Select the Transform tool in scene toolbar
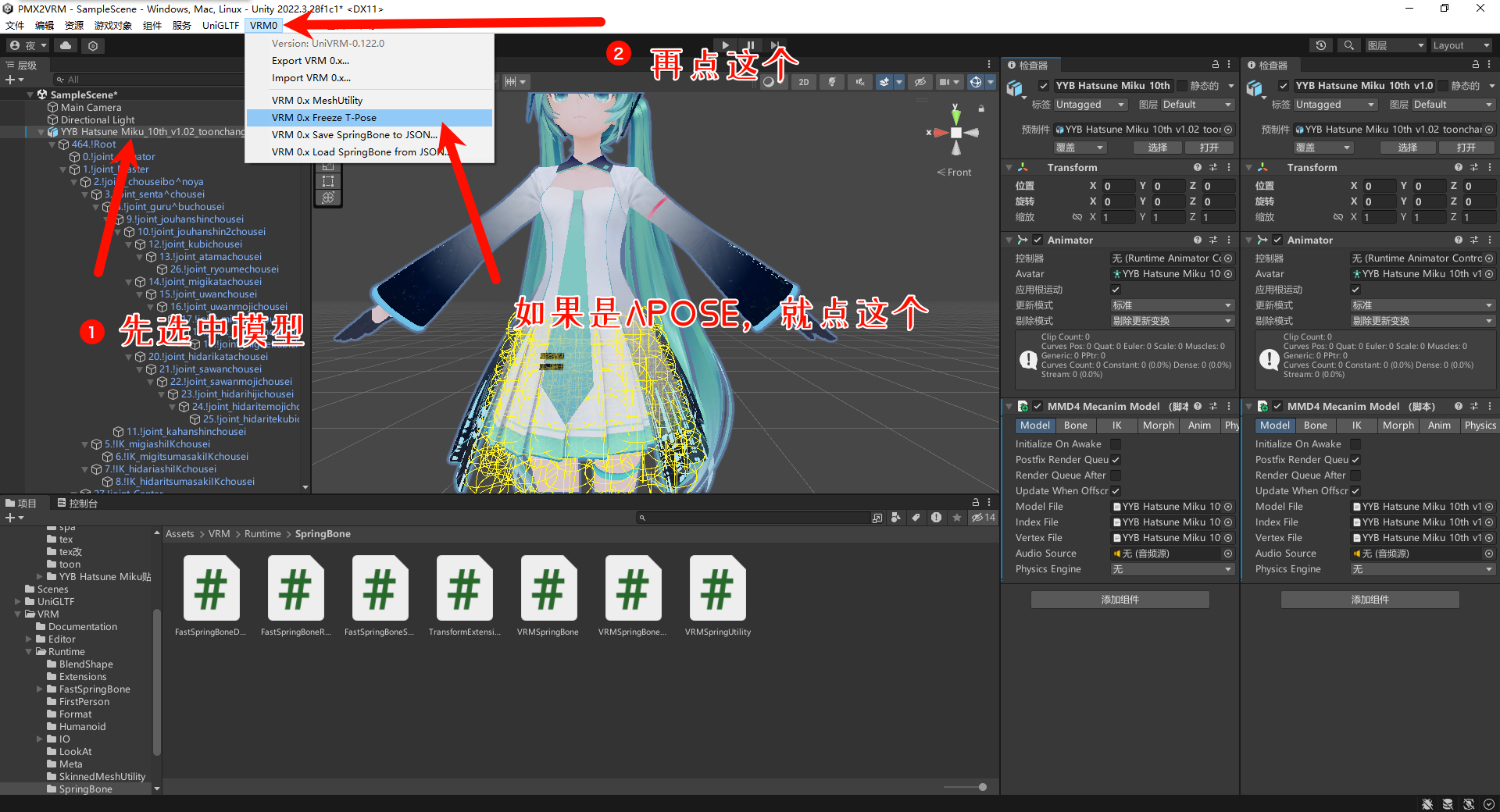 click(x=328, y=198)
